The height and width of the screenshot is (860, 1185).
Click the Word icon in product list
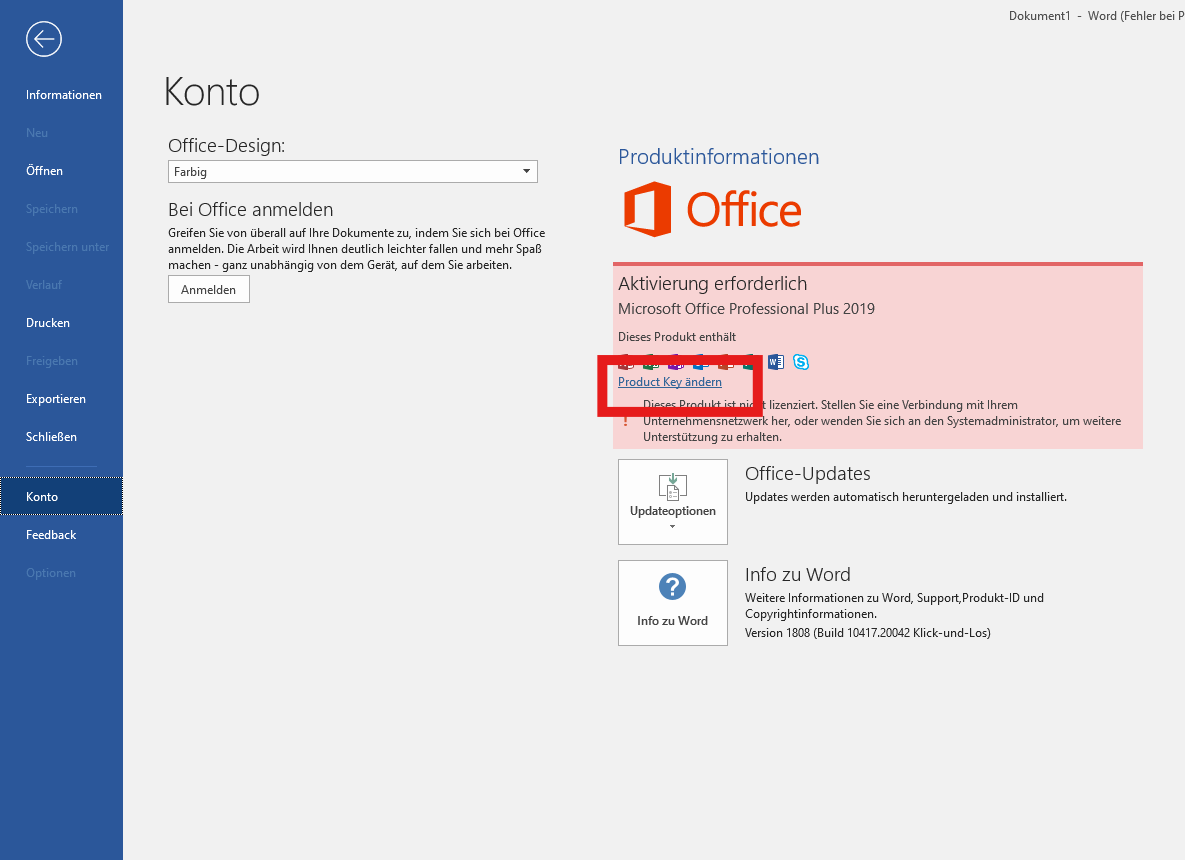775,362
